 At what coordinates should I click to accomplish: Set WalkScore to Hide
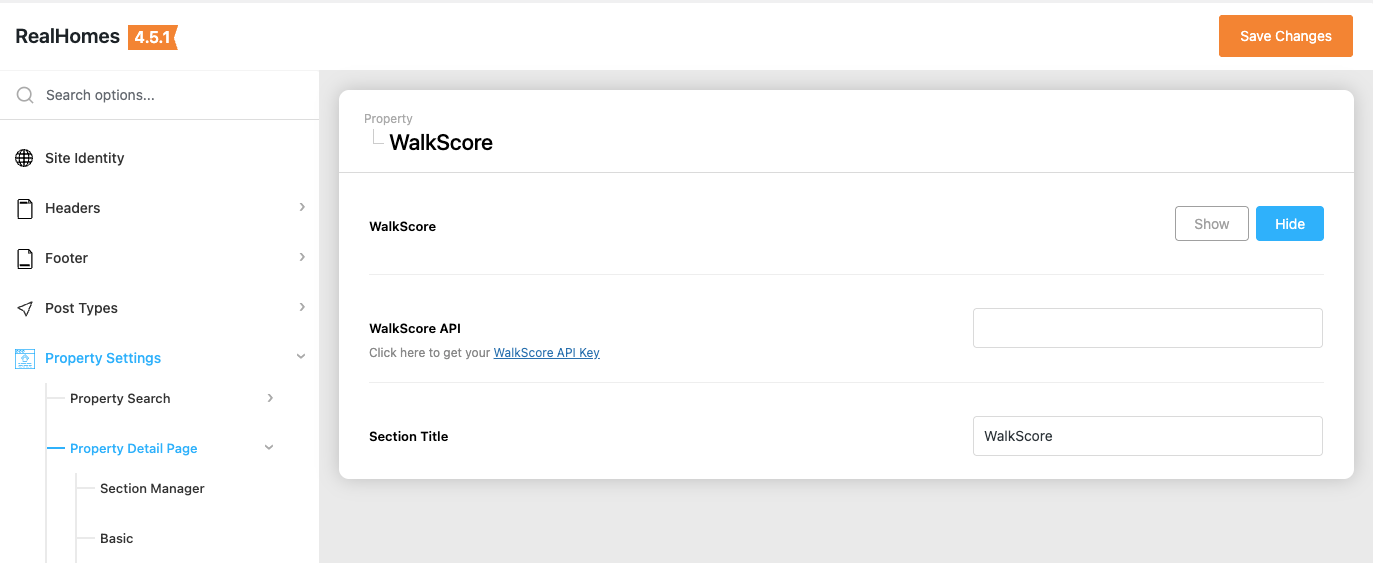click(1289, 224)
